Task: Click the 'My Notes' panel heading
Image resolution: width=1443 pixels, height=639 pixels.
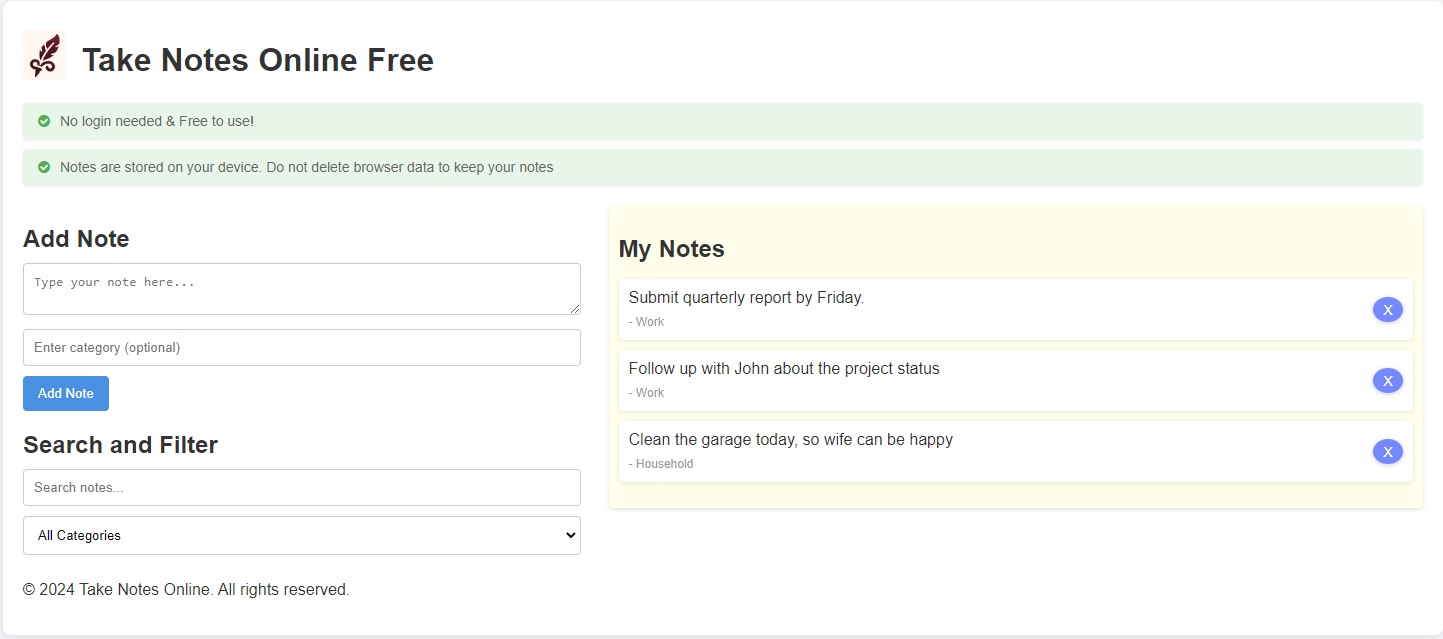Action: point(672,249)
